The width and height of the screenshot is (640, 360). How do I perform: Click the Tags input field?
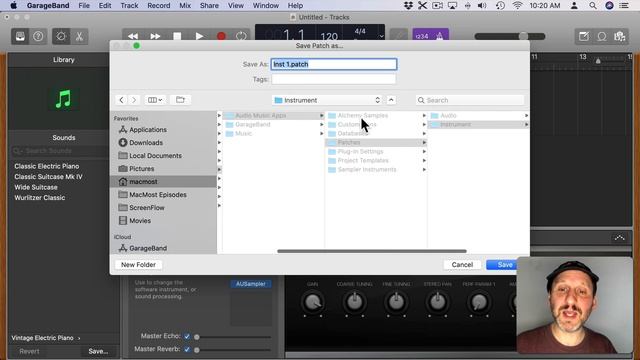[x=333, y=79]
